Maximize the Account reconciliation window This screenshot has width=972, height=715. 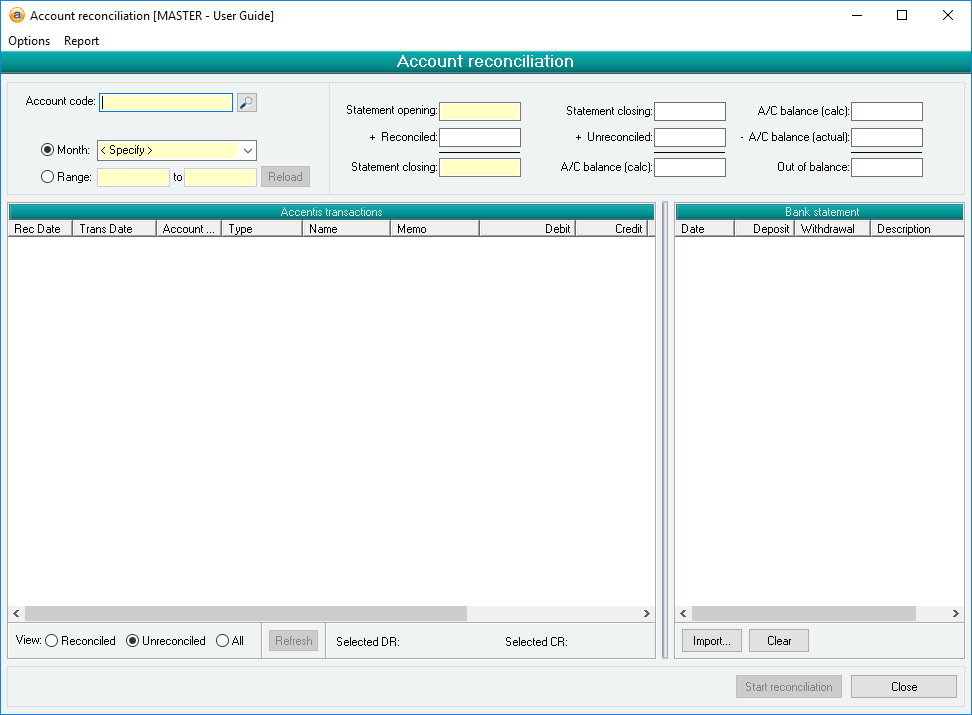(x=902, y=16)
